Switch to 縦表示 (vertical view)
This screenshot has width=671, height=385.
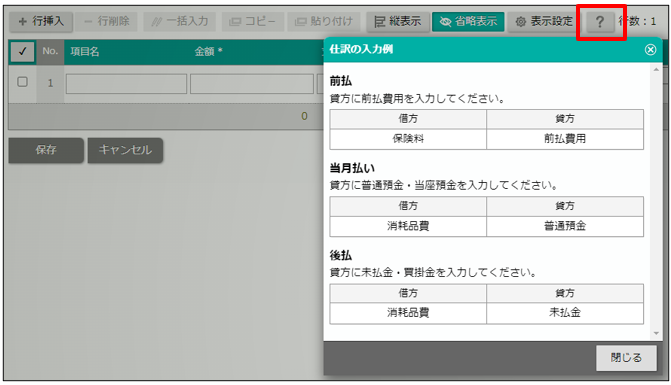398,21
